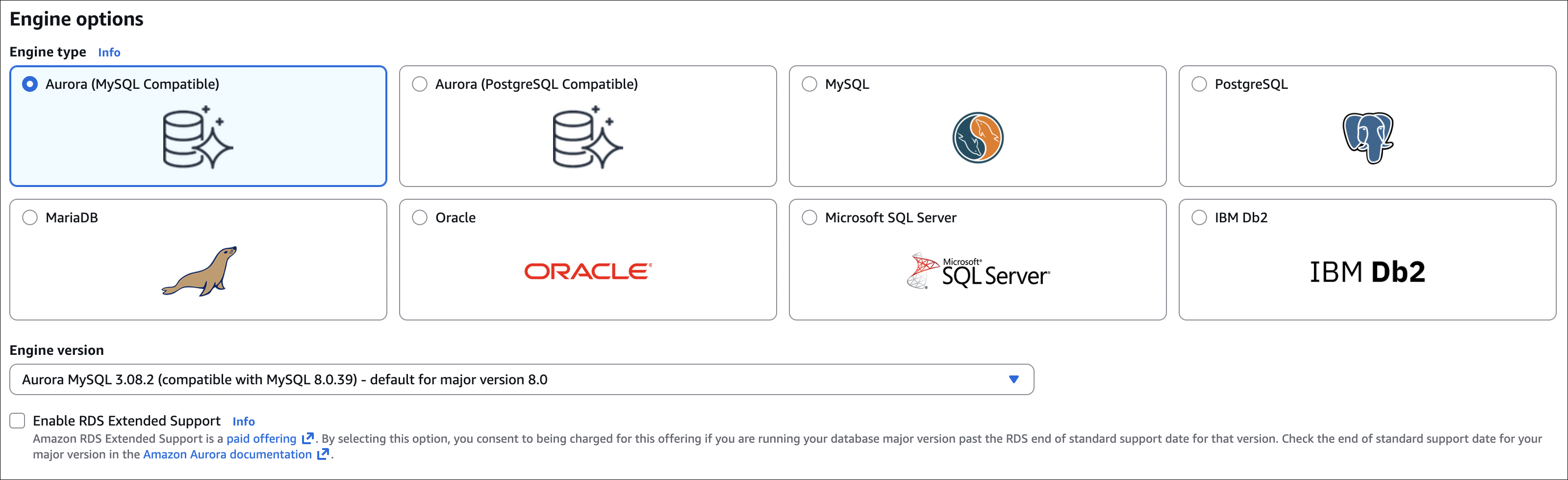The image size is (1568, 480).
Task: Follow the paid offering link
Action: click(x=262, y=439)
